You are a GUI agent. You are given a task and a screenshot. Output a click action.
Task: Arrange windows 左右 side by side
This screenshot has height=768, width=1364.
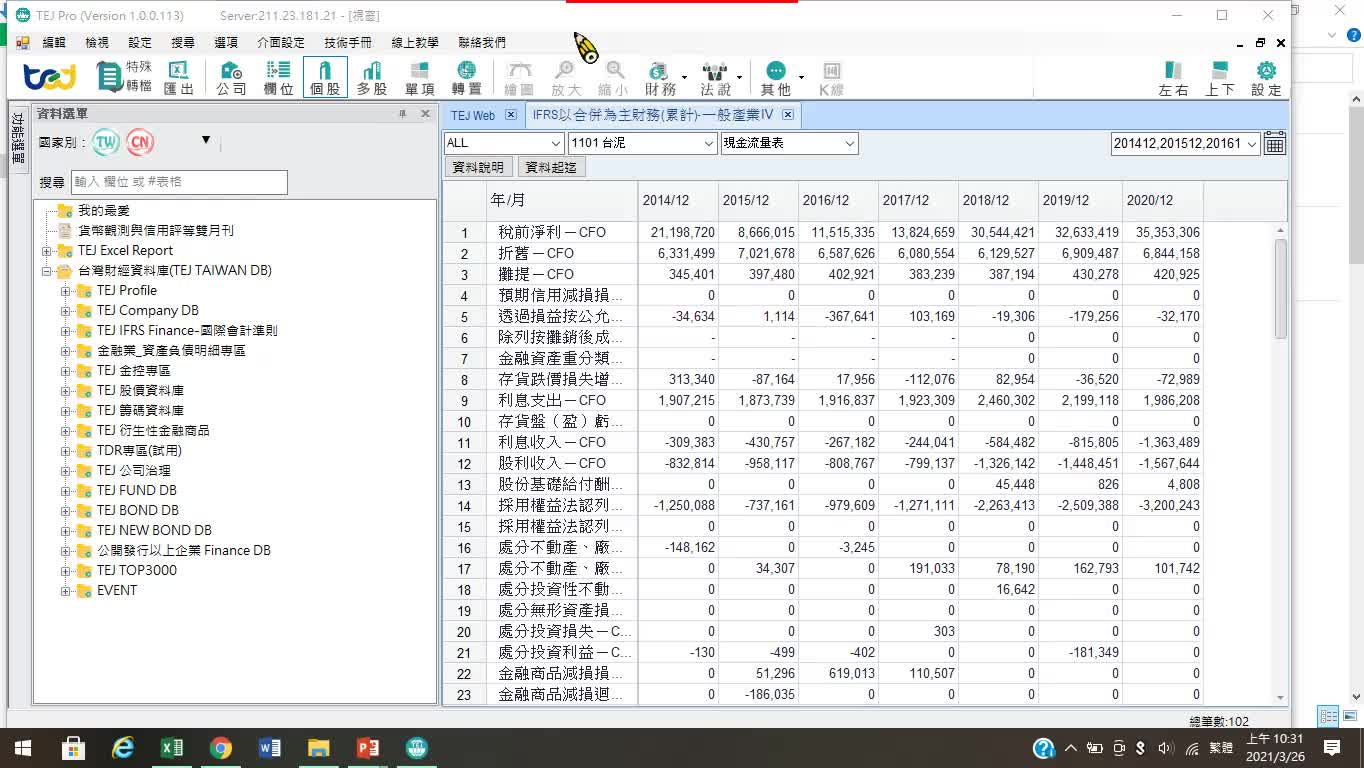(1172, 78)
